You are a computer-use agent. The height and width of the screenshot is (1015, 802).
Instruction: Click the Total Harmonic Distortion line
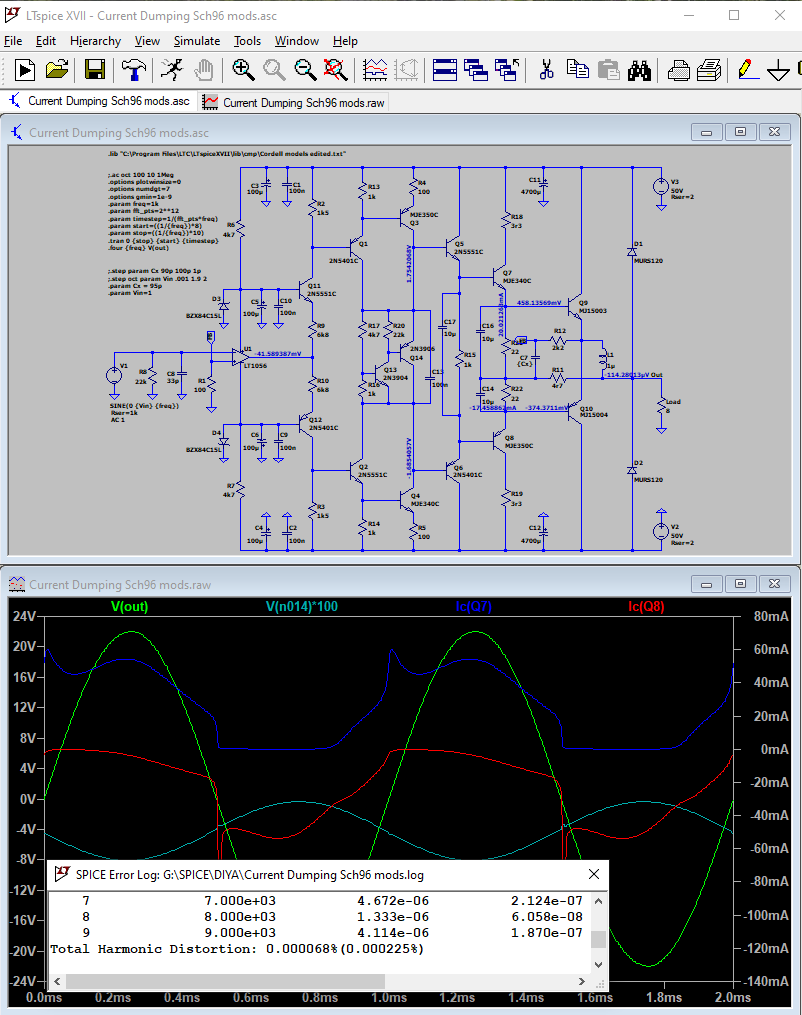pyautogui.click(x=237, y=949)
